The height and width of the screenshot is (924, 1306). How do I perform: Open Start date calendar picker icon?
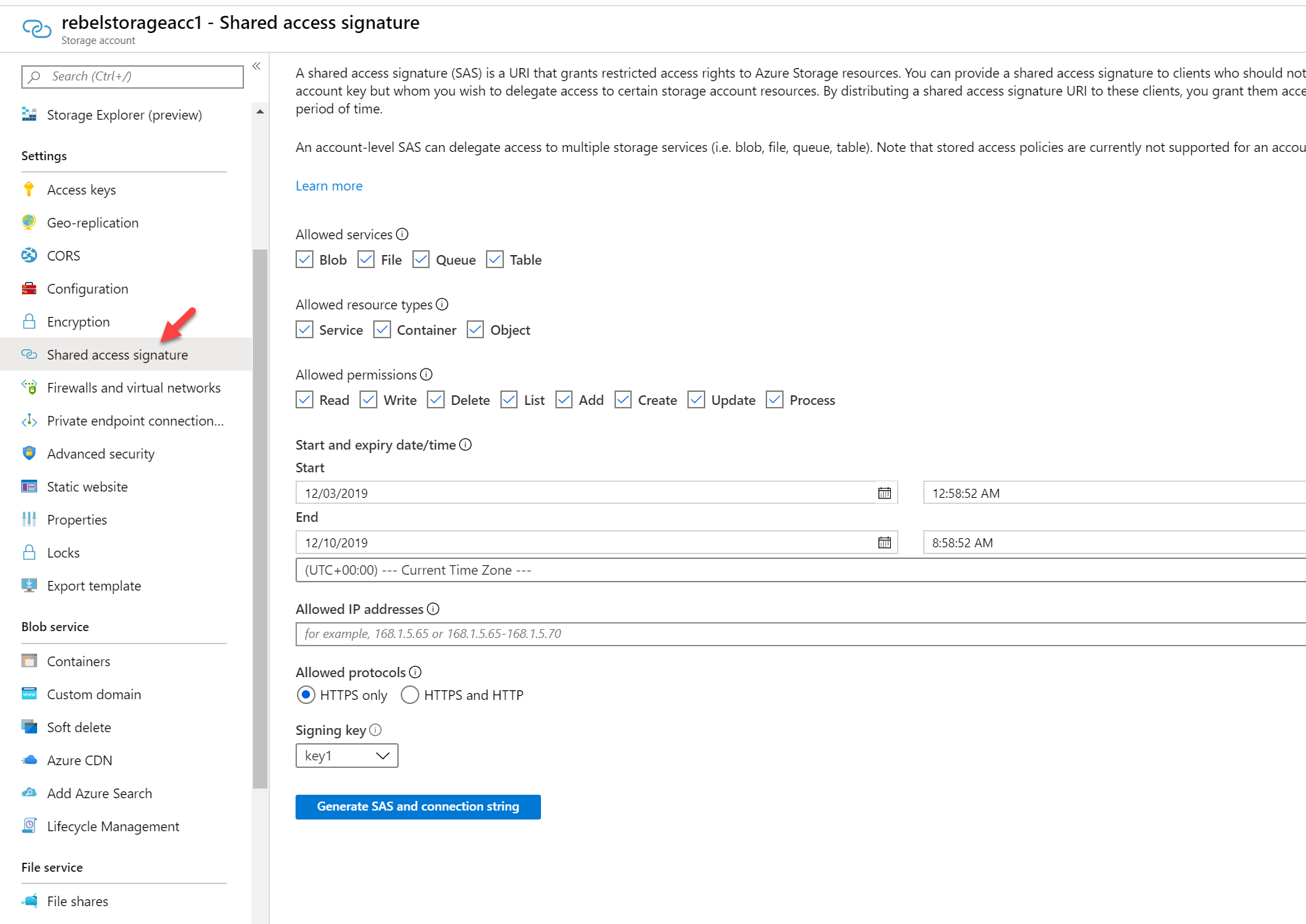point(884,493)
